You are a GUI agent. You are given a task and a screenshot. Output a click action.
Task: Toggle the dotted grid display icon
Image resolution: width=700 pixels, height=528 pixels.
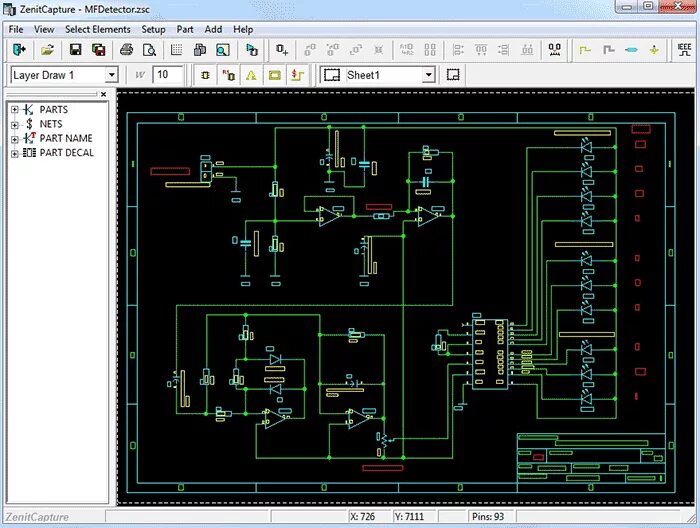click(177, 50)
